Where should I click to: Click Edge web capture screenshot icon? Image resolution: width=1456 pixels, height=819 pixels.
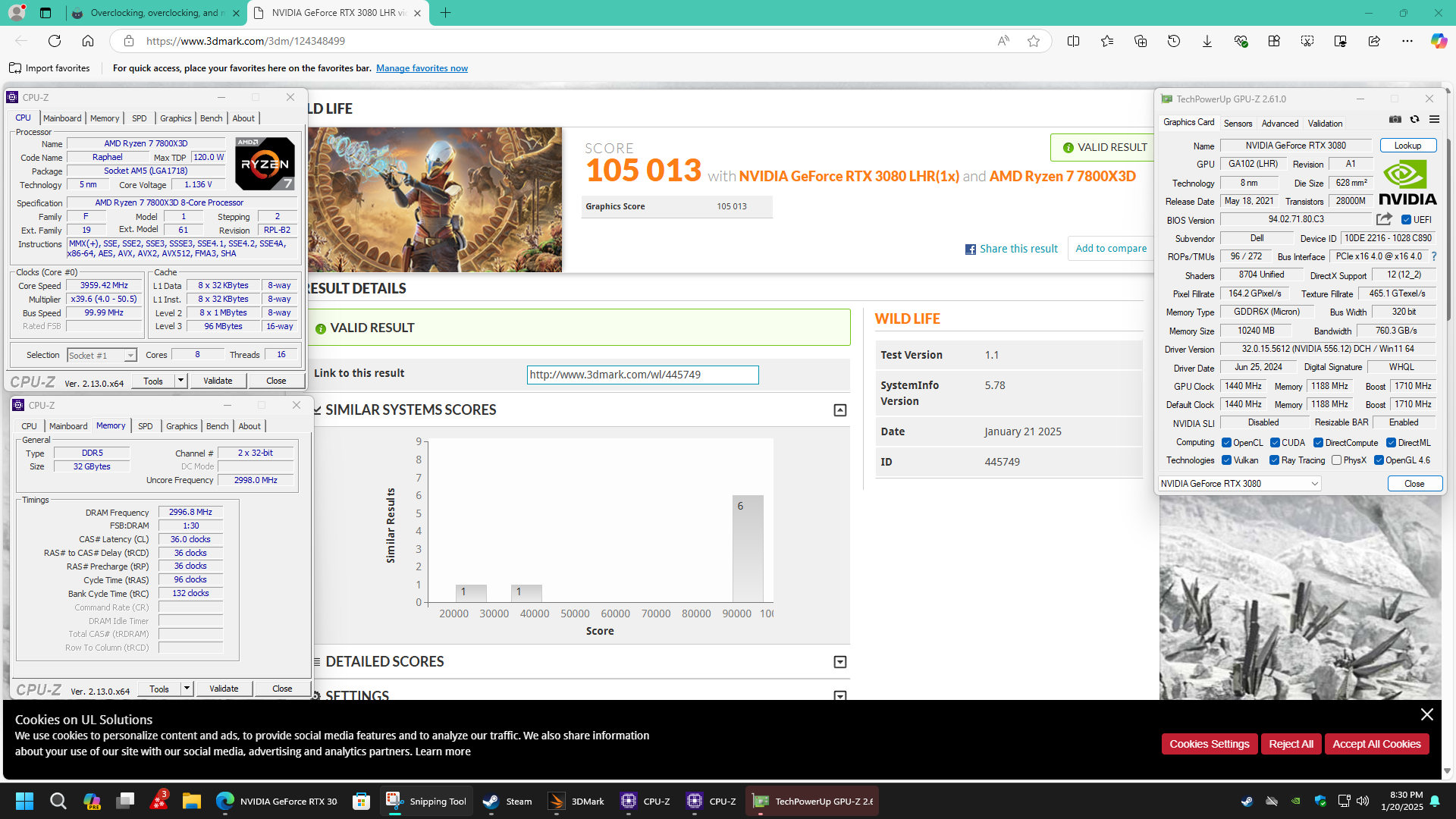tap(1307, 41)
